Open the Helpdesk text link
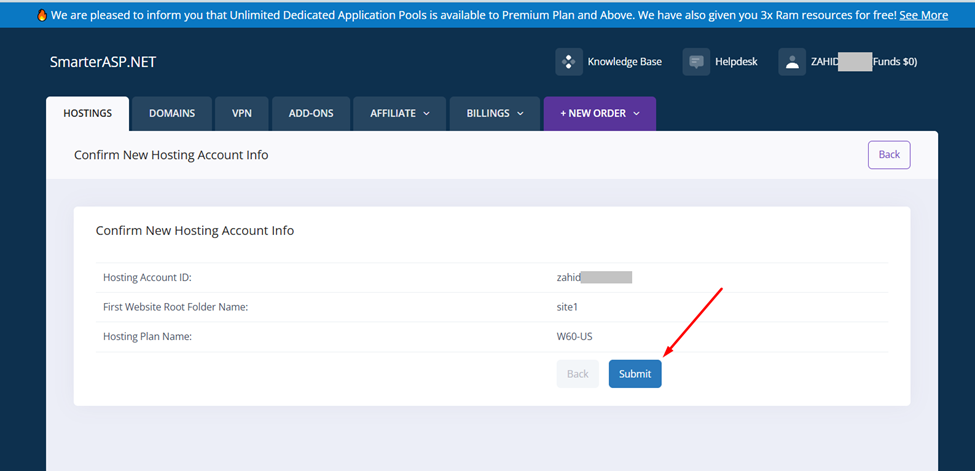The image size is (975, 471). click(736, 62)
